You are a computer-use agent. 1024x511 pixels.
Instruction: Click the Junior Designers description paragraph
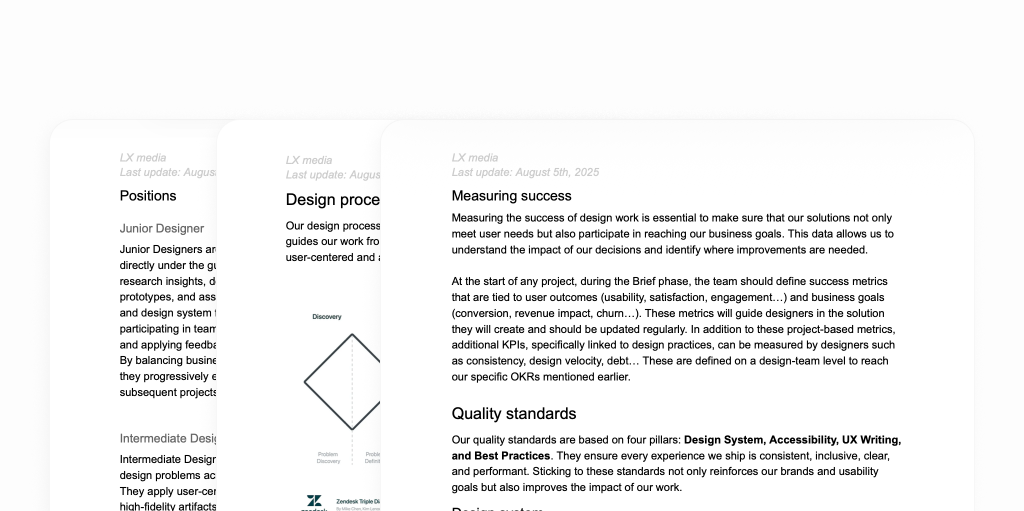point(168,320)
